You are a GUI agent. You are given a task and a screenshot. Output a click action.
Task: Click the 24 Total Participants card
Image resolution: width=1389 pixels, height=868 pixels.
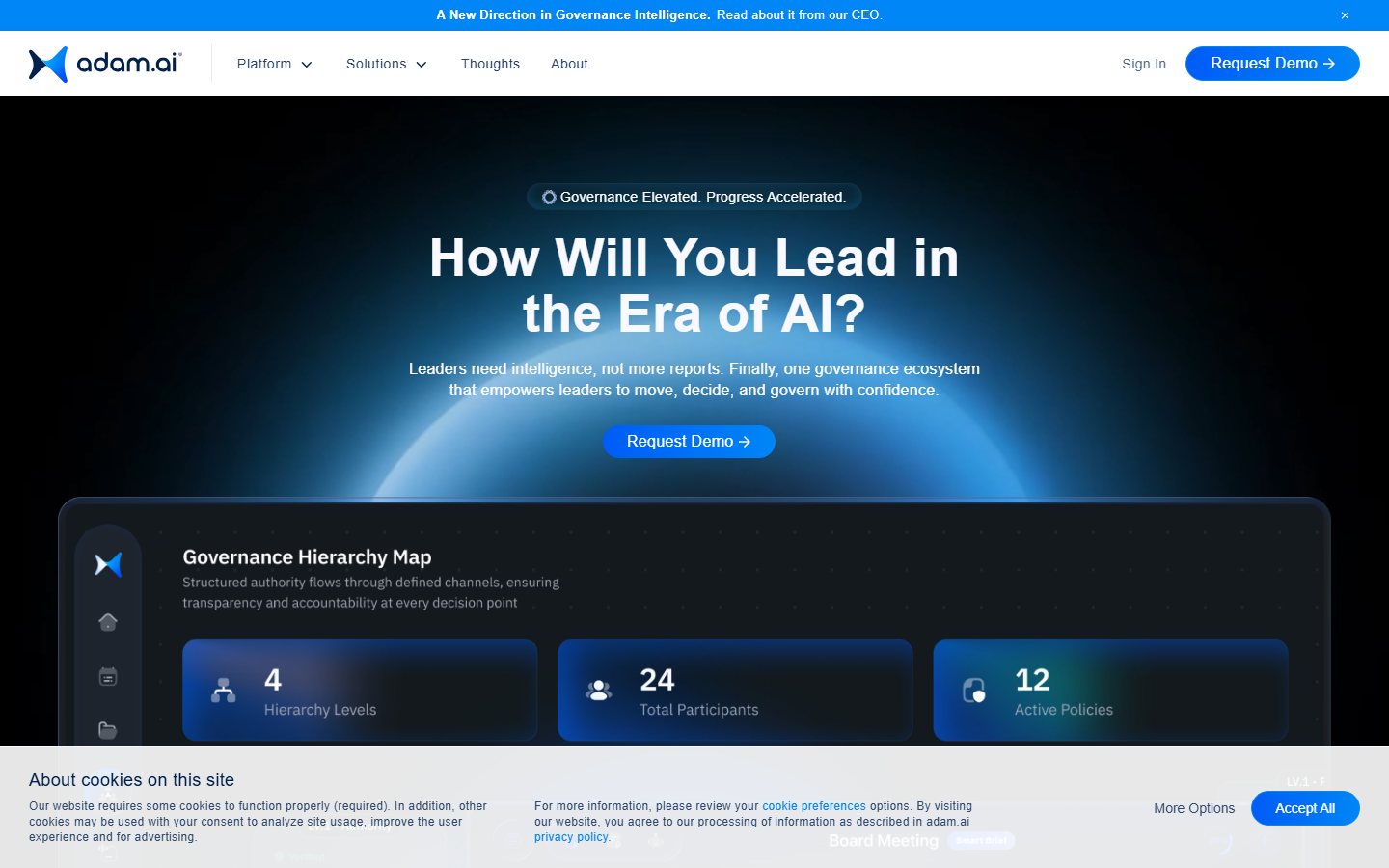click(x=735, y=691)
